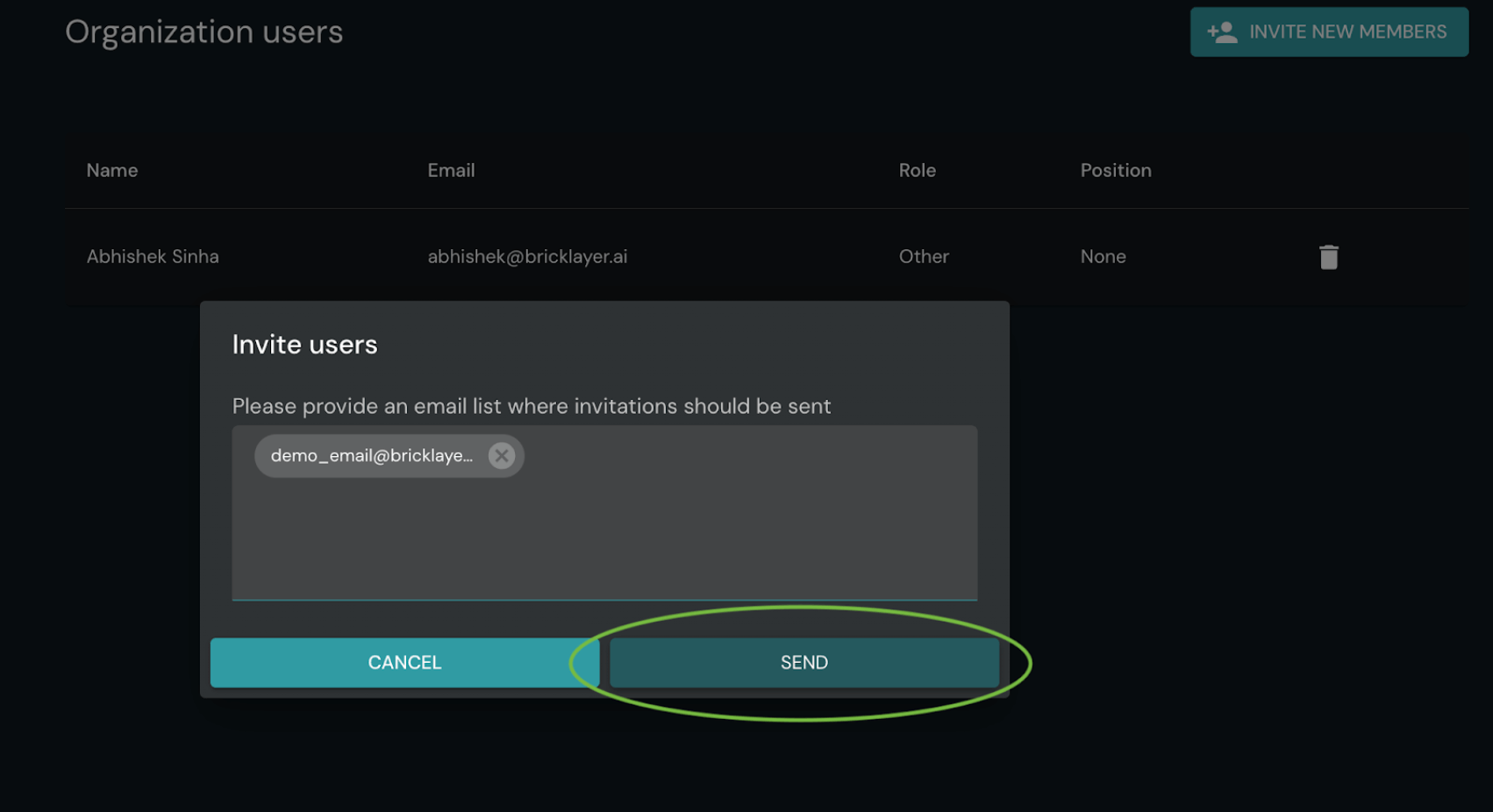Click the Invite users dialog title

pos(304,345)
